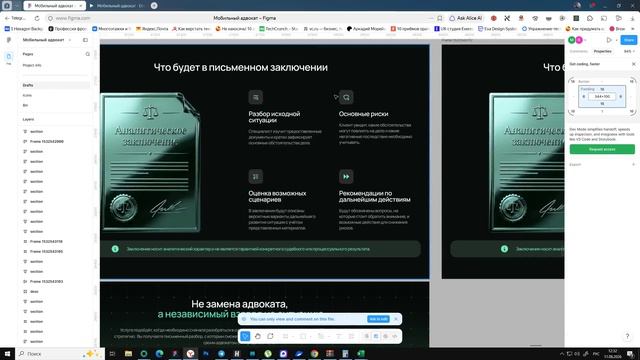Reload the page with refresh icon

point(37,18)
